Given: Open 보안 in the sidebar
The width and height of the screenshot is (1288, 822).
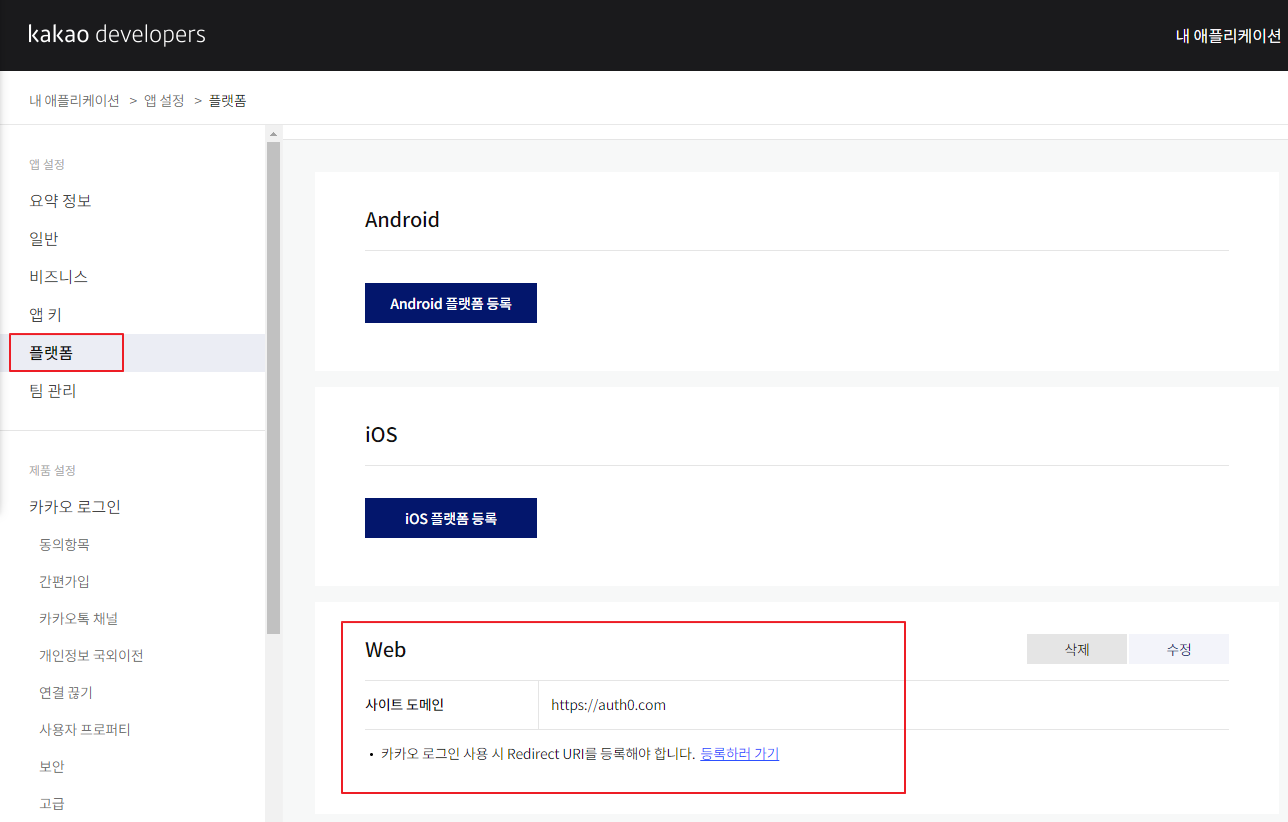Looking at the screenshot, I should pyautogui.click(x=52, y=766).
